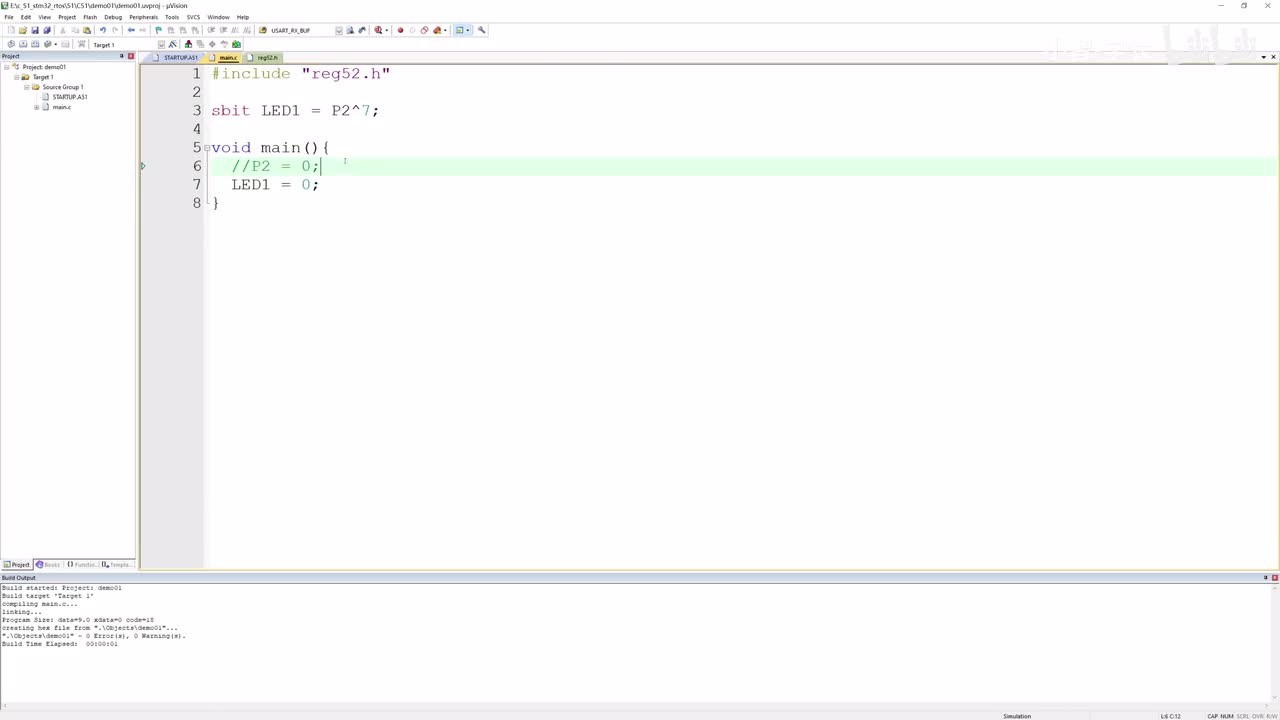Click the Undo arrow icon
The image size is (1280, 720).
[102, 30]
